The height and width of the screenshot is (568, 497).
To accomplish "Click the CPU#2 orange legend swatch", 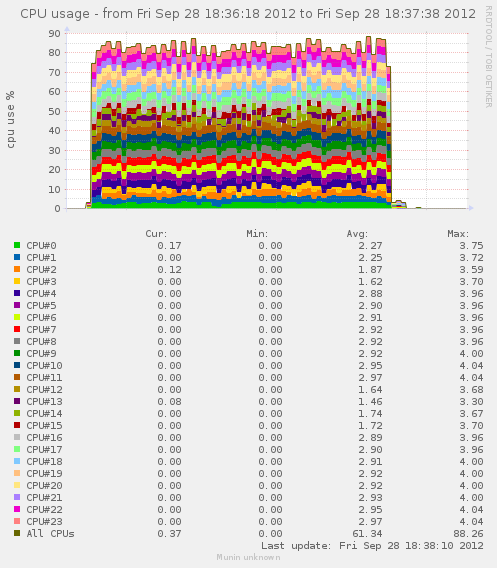I will 17,270.
